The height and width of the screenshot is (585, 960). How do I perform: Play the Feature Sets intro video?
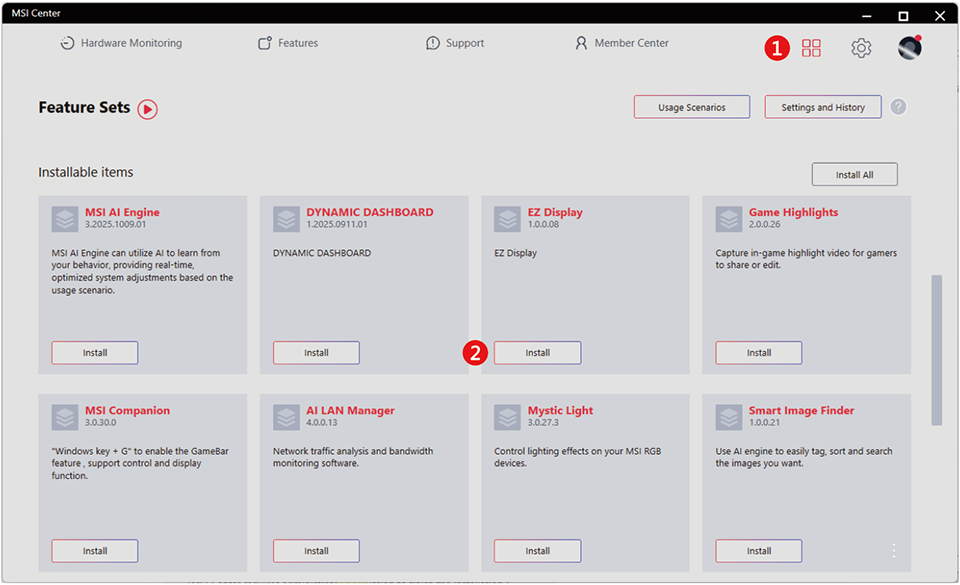click(x=148, y=109)
